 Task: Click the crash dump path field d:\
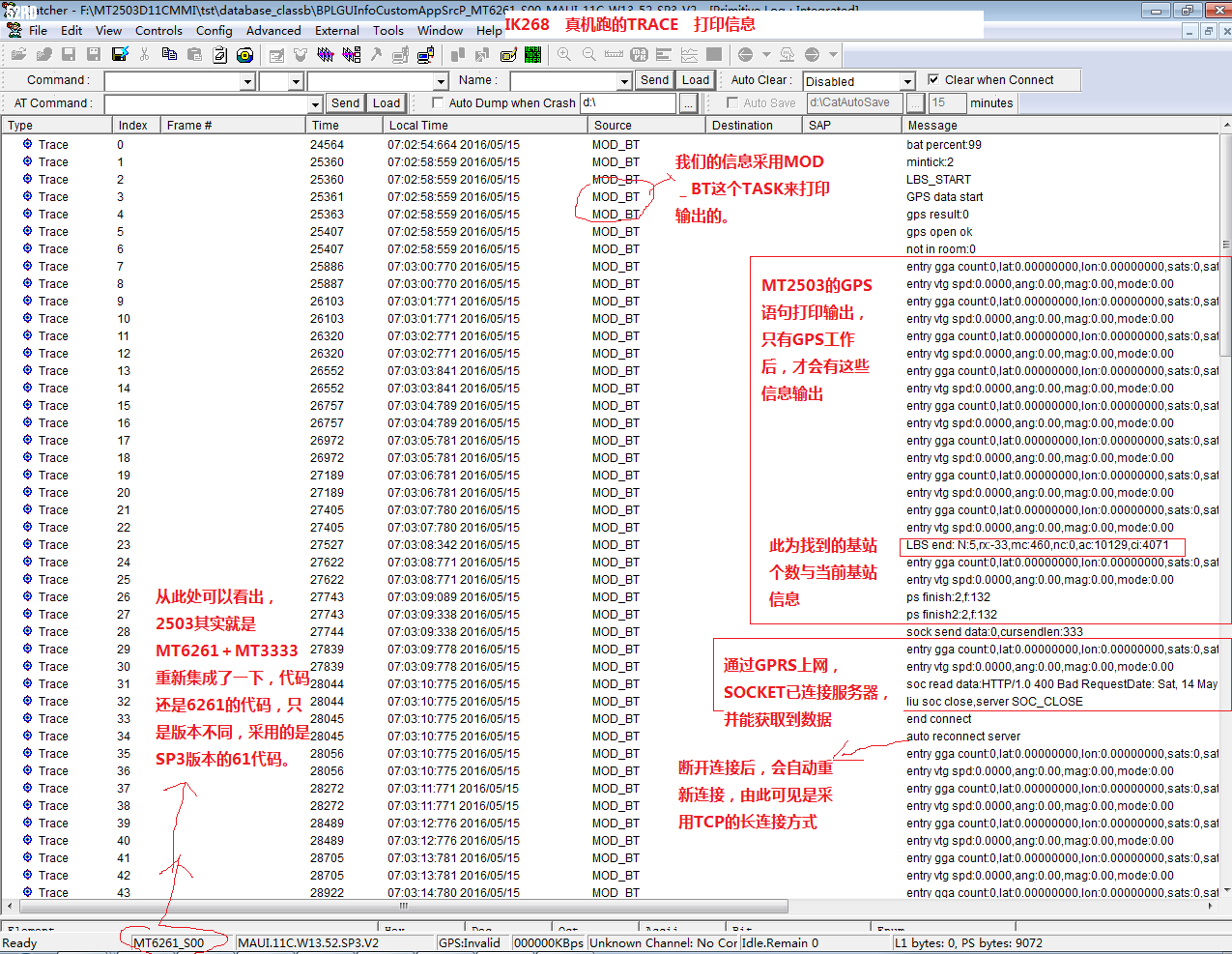[x=627, y=102]
